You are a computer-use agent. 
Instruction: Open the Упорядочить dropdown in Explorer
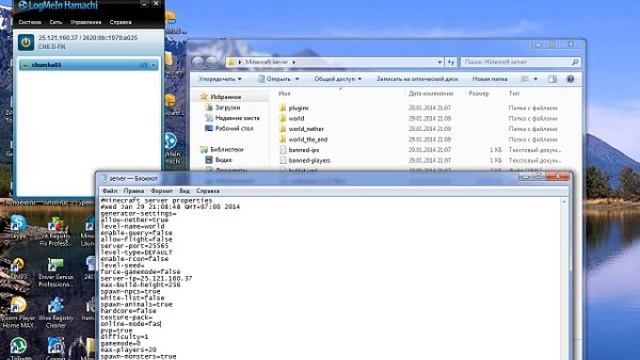coord(220,79)
